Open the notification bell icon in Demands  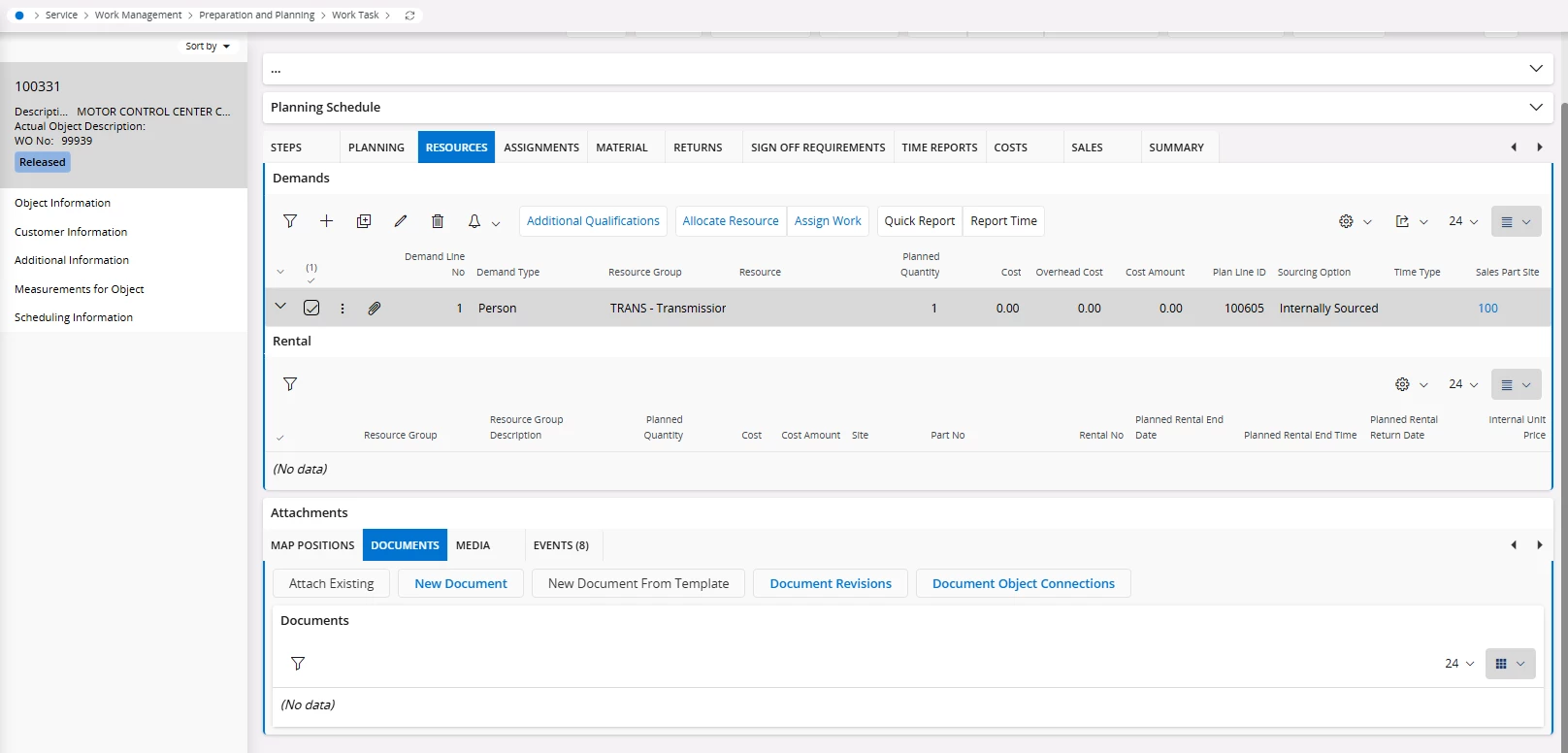coord(474,221)
